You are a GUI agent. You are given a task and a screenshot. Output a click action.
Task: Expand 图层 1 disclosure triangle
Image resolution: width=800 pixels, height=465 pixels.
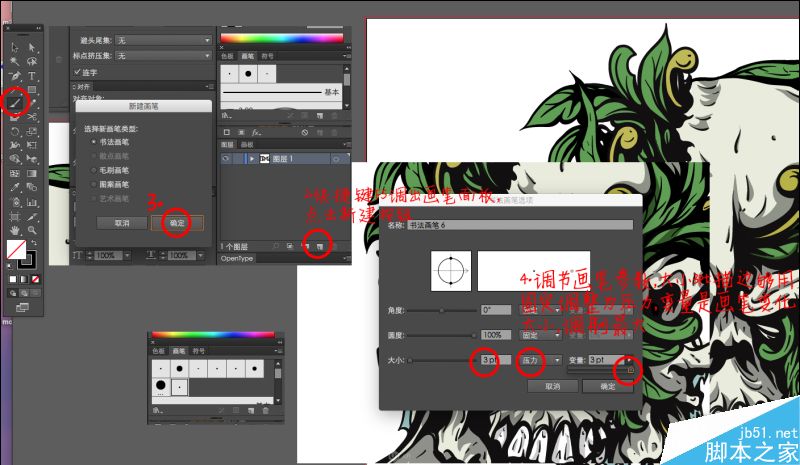click(x=252, y=159)
